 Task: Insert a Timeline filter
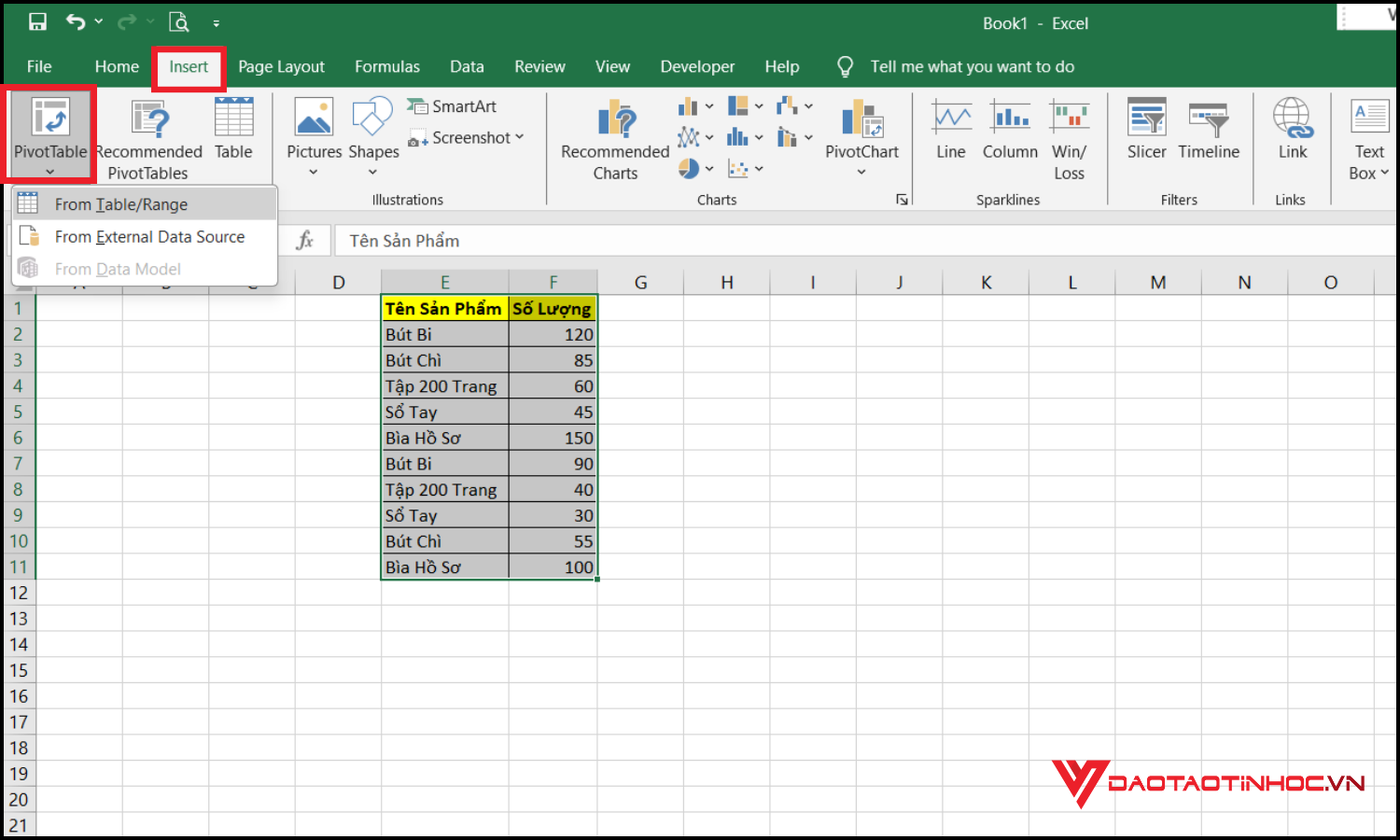[x=1209, y=131]
